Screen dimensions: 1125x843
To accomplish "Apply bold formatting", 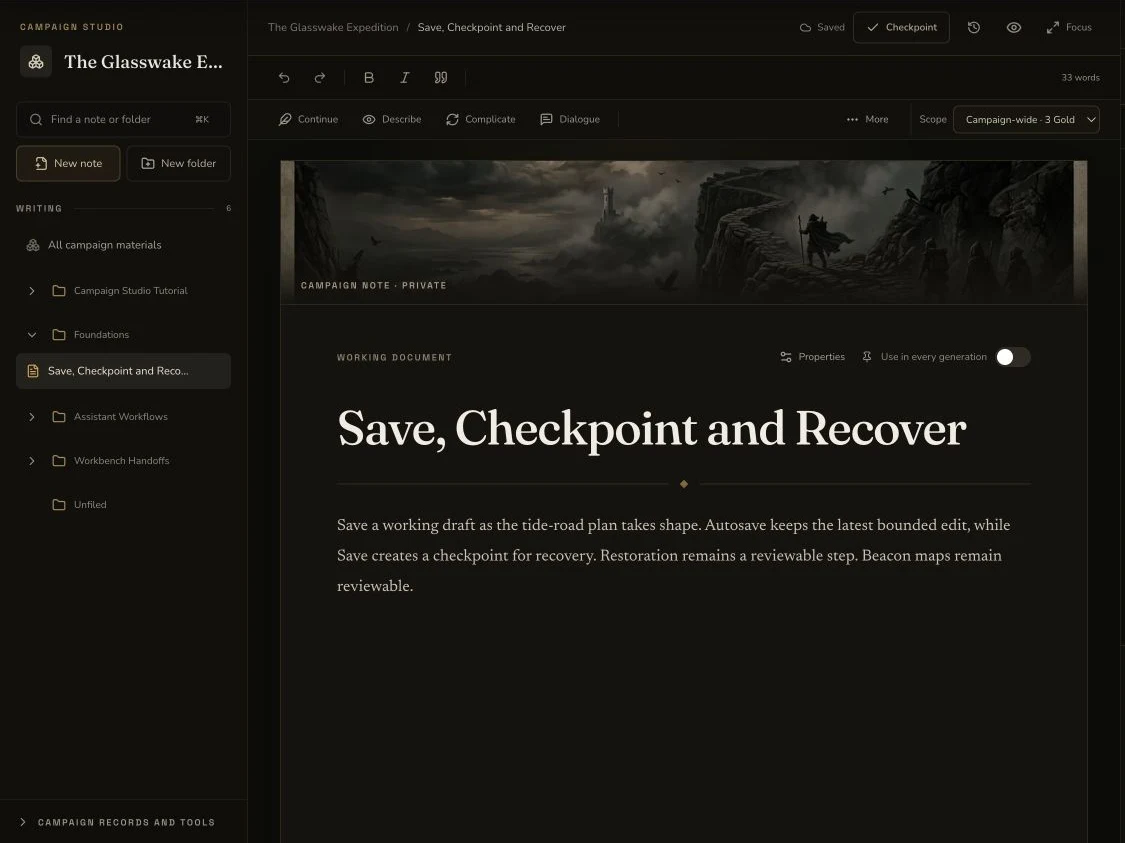I will 369,77.
